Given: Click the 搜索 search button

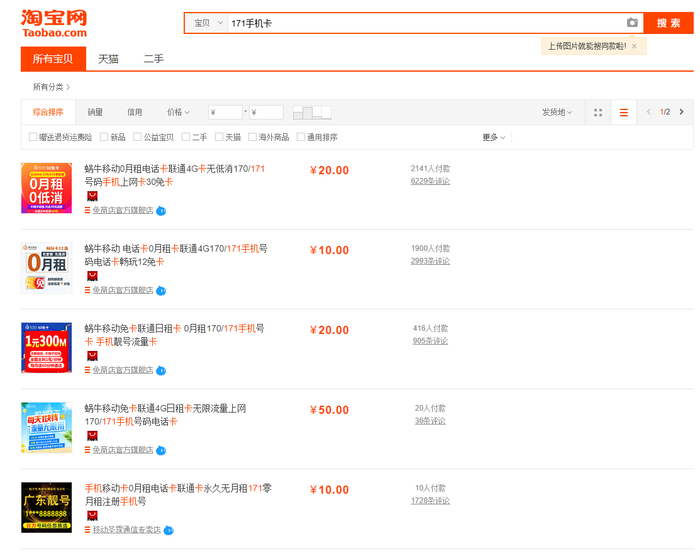Looking at the screenshot, I should (668, 23).
